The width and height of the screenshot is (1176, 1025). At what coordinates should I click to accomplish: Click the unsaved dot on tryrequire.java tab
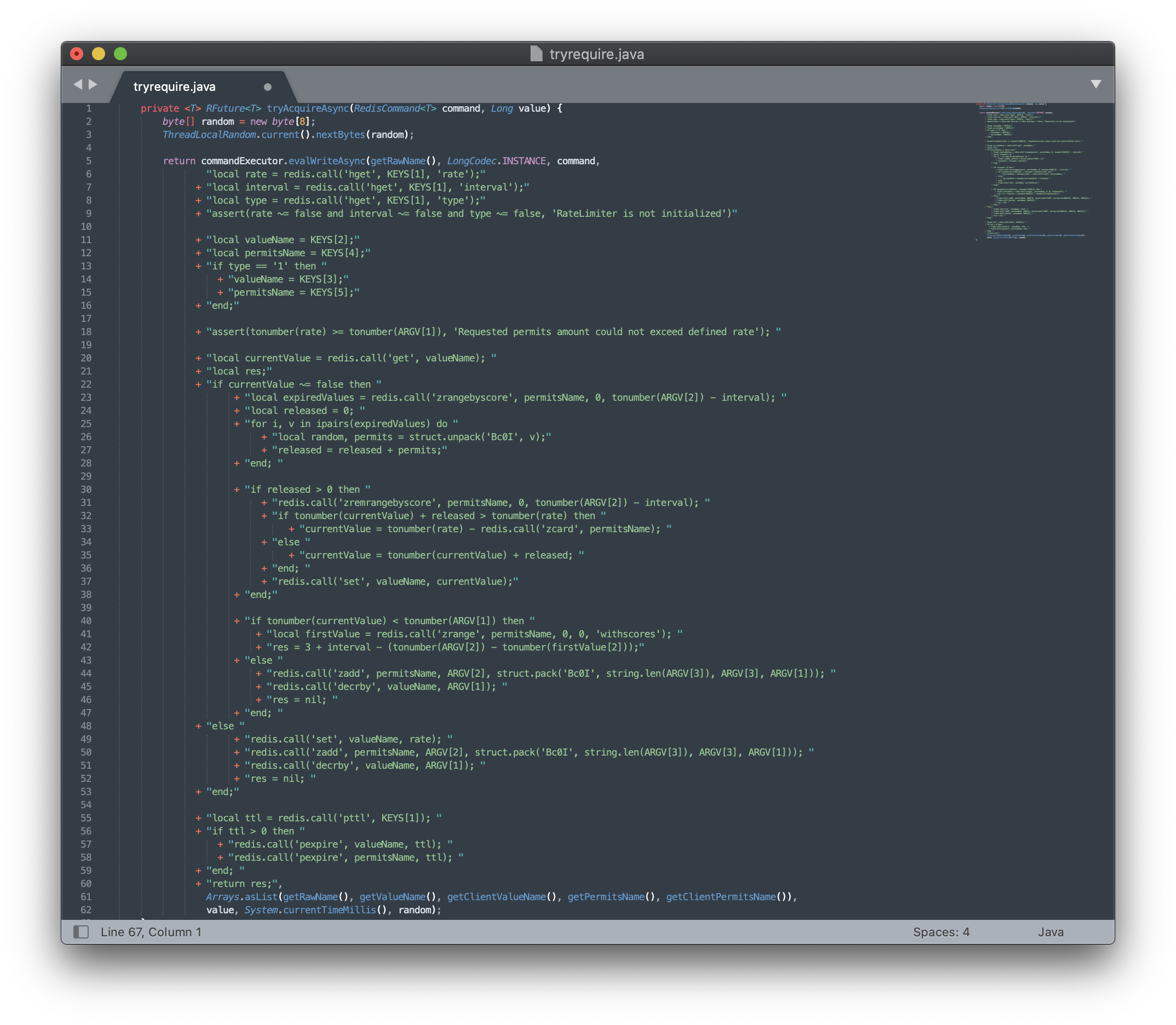[267, 87]
